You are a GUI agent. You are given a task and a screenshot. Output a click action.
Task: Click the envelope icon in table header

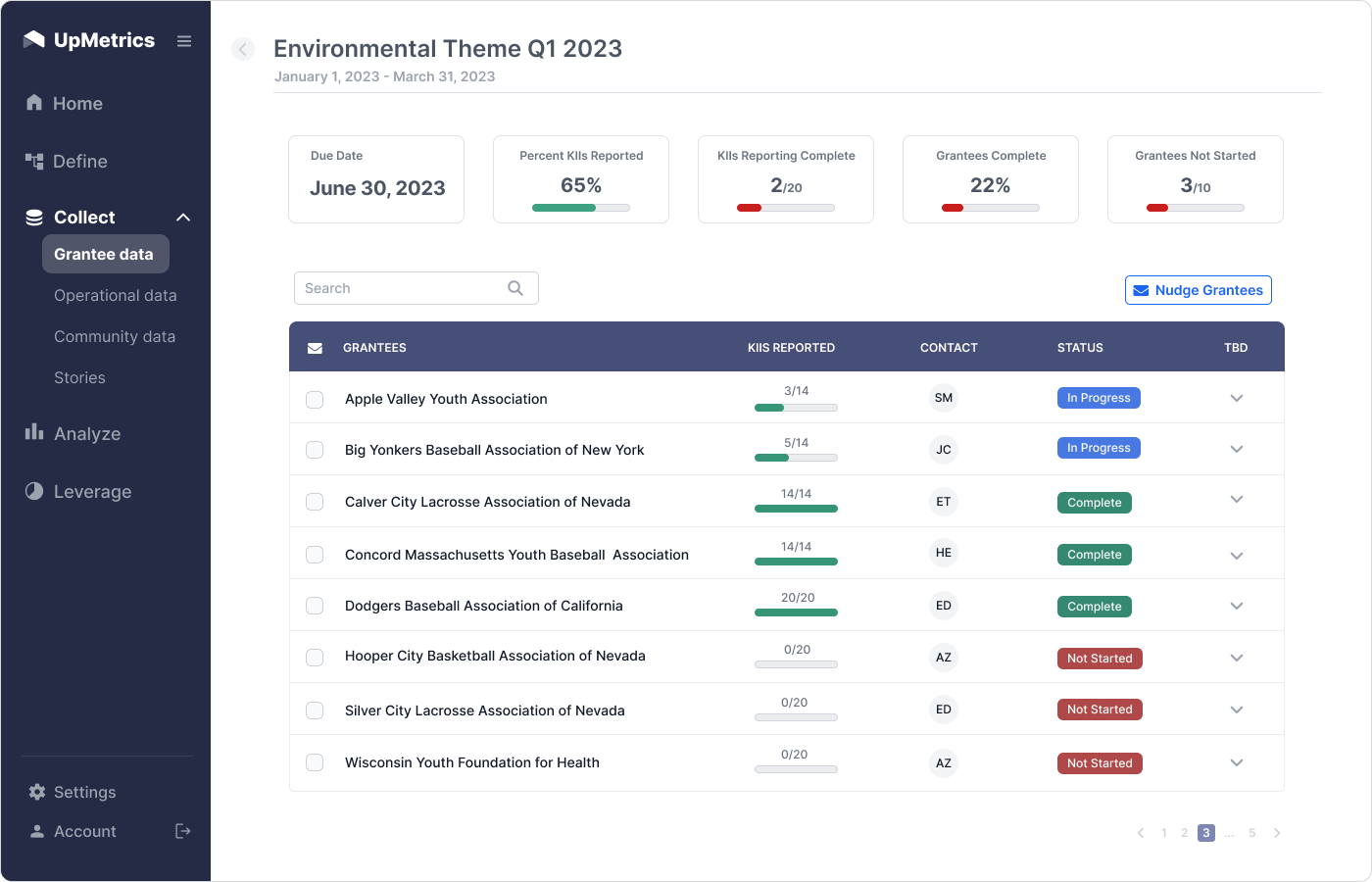click(315, 348)
